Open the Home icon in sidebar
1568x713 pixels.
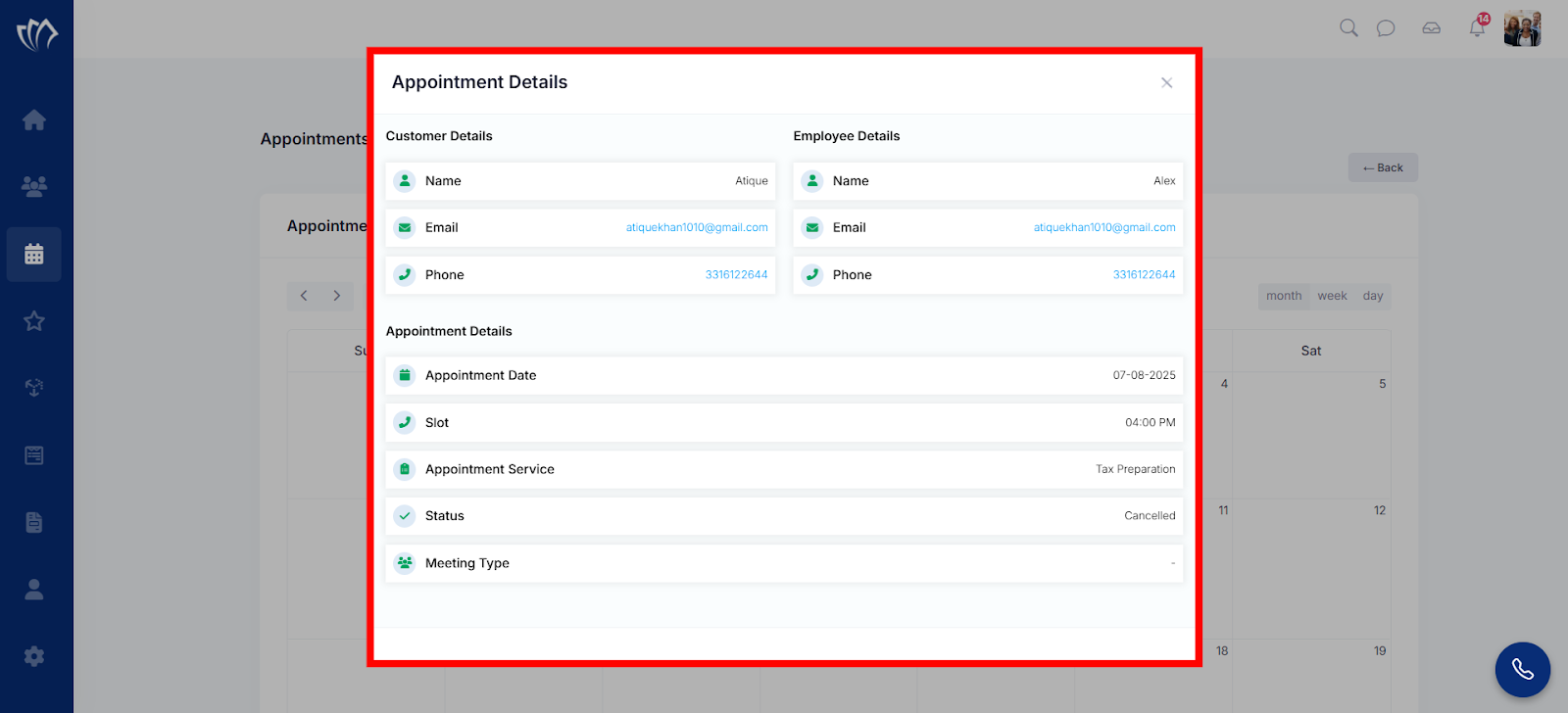click(34, 120)
